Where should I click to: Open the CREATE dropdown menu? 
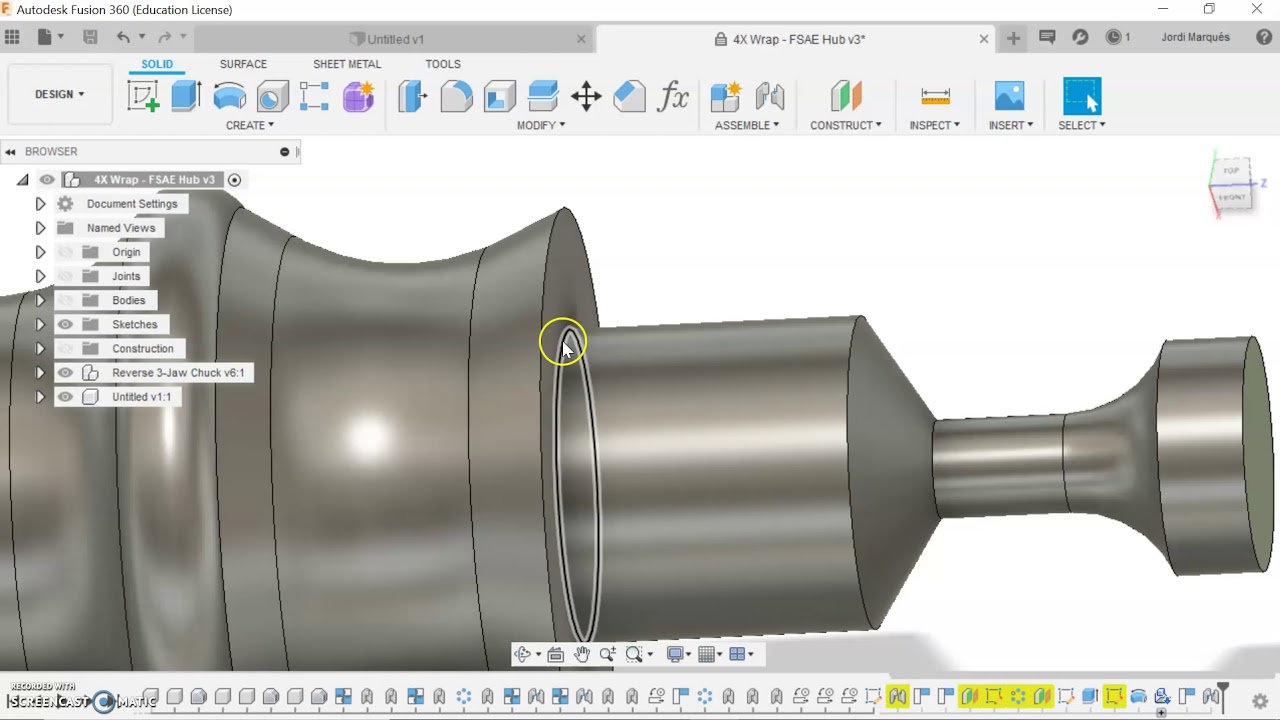pyautogui.click(x=250, y=125)
